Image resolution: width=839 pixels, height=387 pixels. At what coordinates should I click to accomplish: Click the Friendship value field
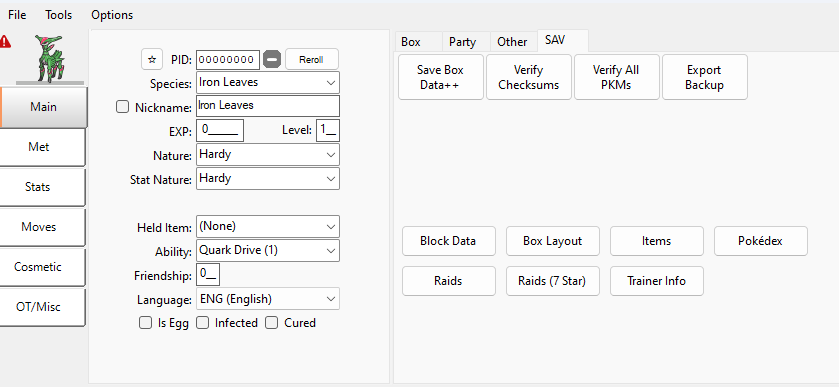208,275
